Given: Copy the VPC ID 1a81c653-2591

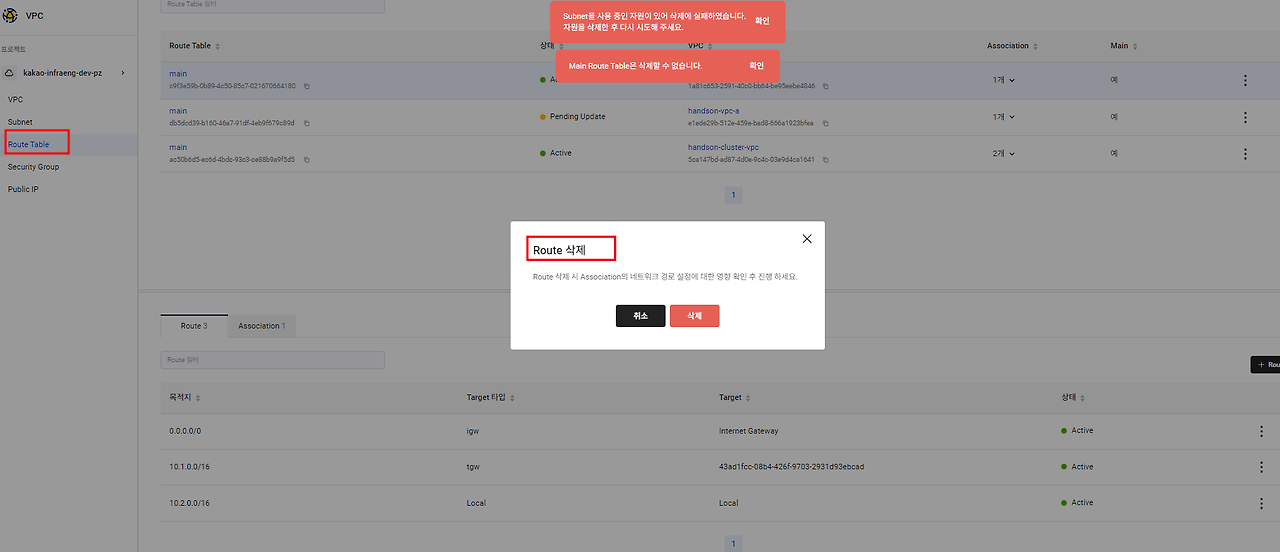Looking at the screenshot, I should tap(825, 86).
